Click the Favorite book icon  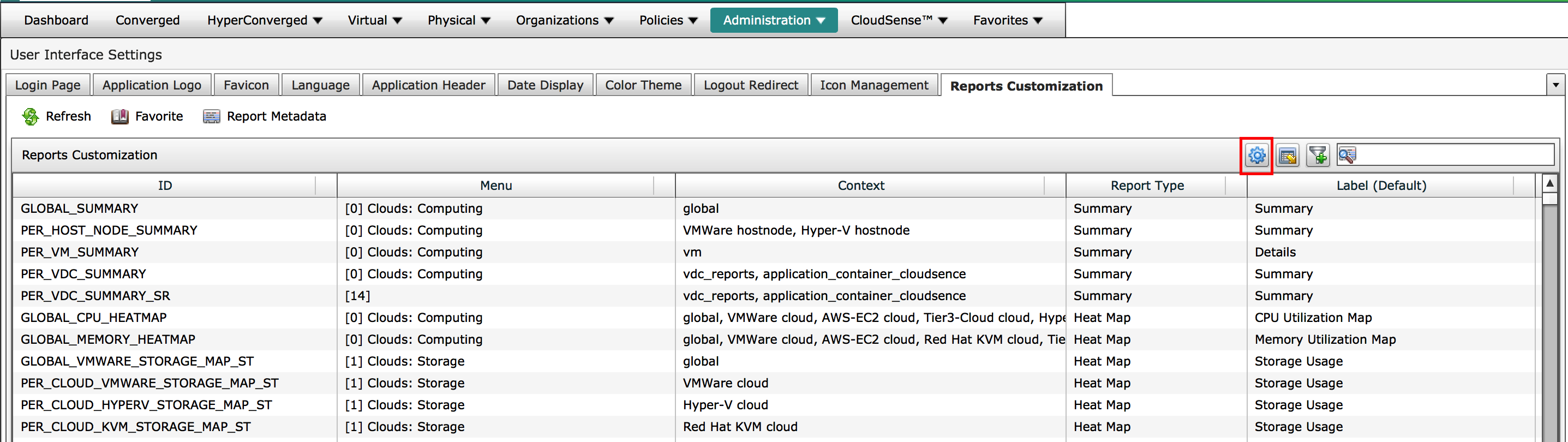click(120, 116)
